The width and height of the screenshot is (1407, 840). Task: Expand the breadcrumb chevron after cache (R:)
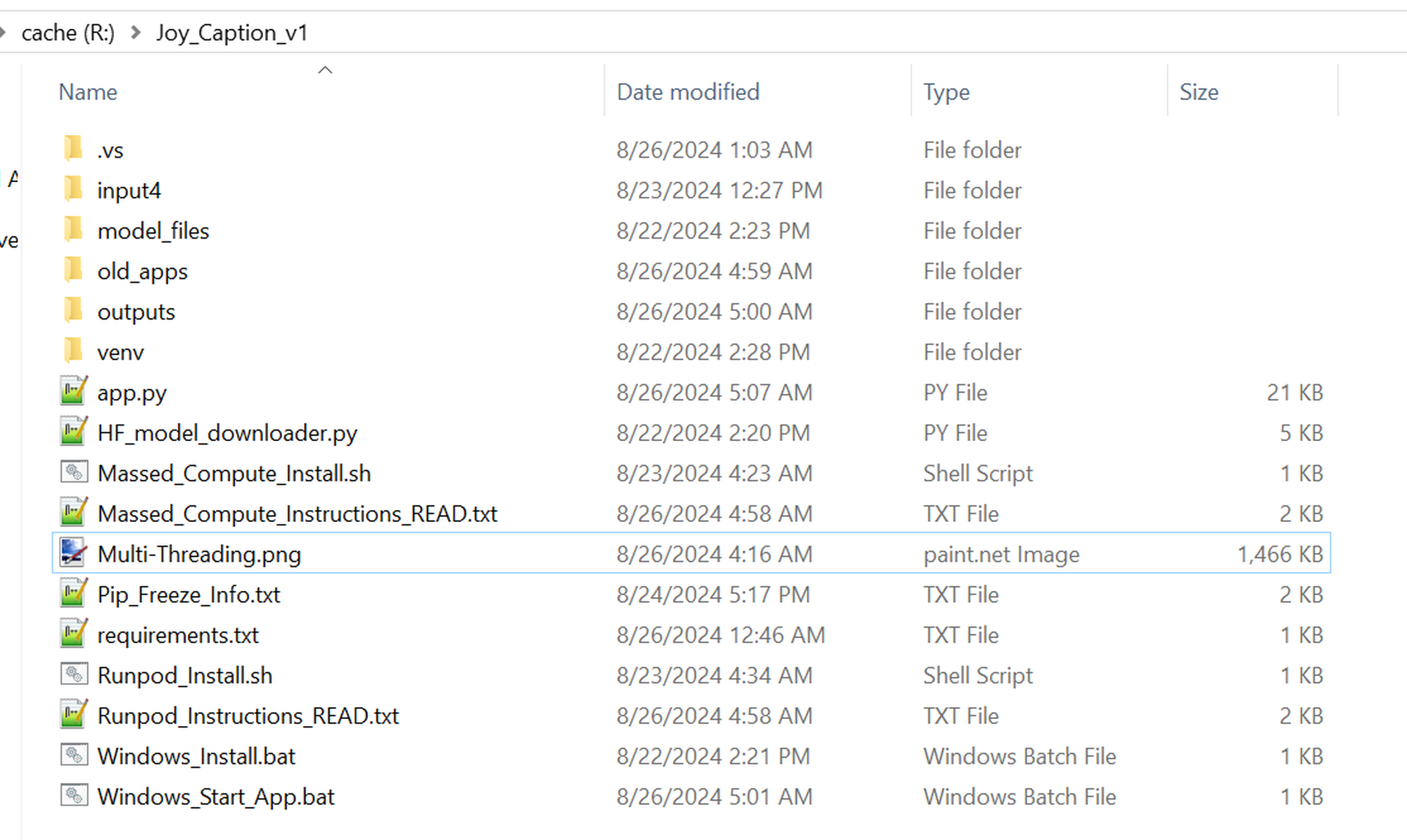[x=136, y=32]
